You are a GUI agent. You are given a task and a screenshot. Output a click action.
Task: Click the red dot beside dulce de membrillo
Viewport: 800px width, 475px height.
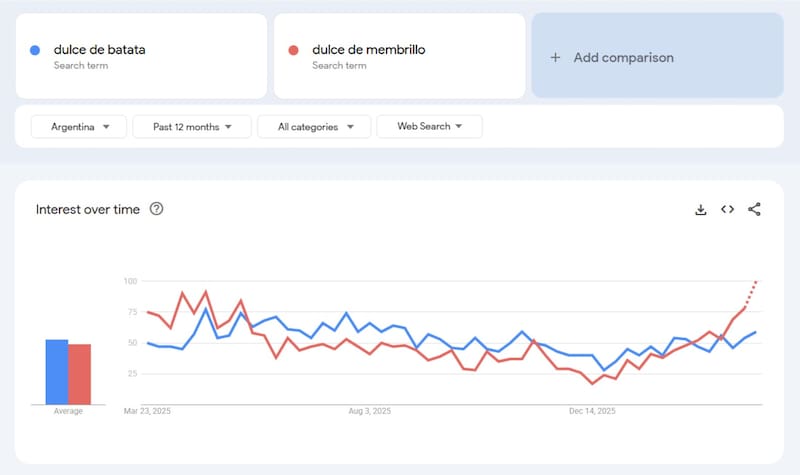click(x=294, y=50)
